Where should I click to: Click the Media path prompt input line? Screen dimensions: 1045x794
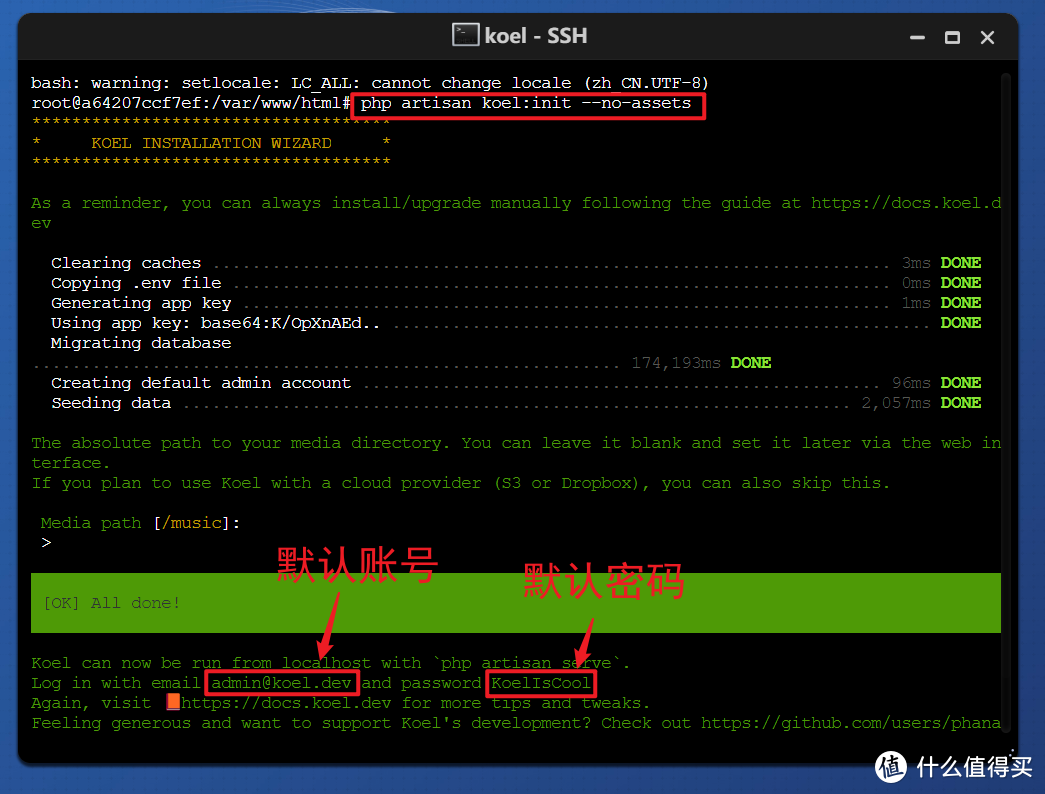point(140,543)
